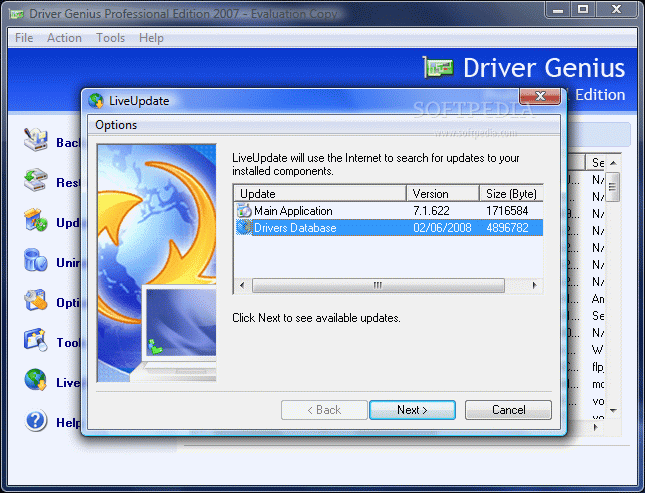645x493 pixels.
Task: Click the Restore sidebar icon
Action: click(35, 180)
